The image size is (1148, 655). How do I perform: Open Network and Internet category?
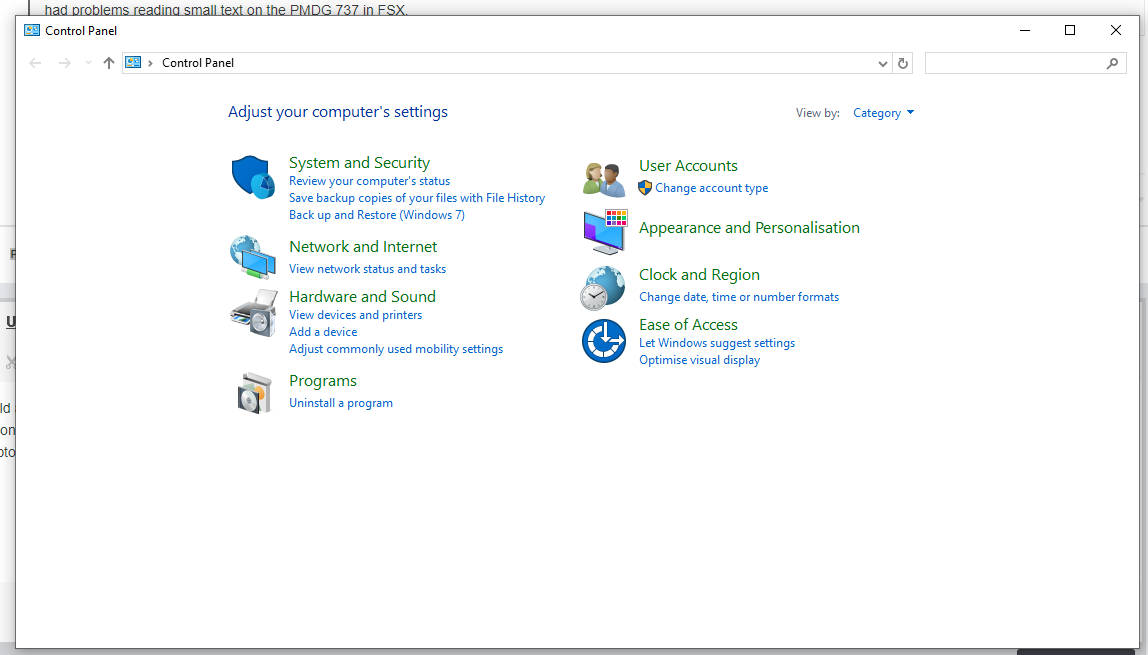tap(363, 247)
